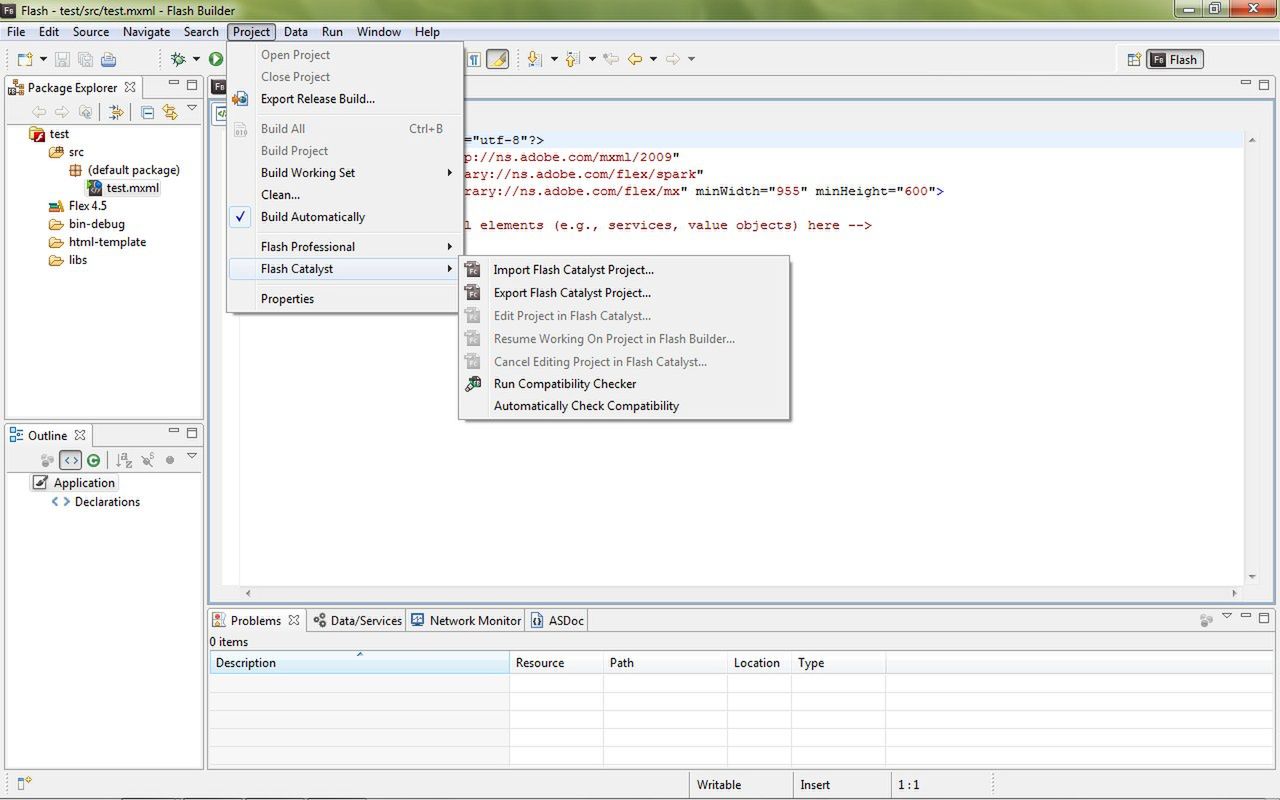Select Application in the Outline tree

74,483
